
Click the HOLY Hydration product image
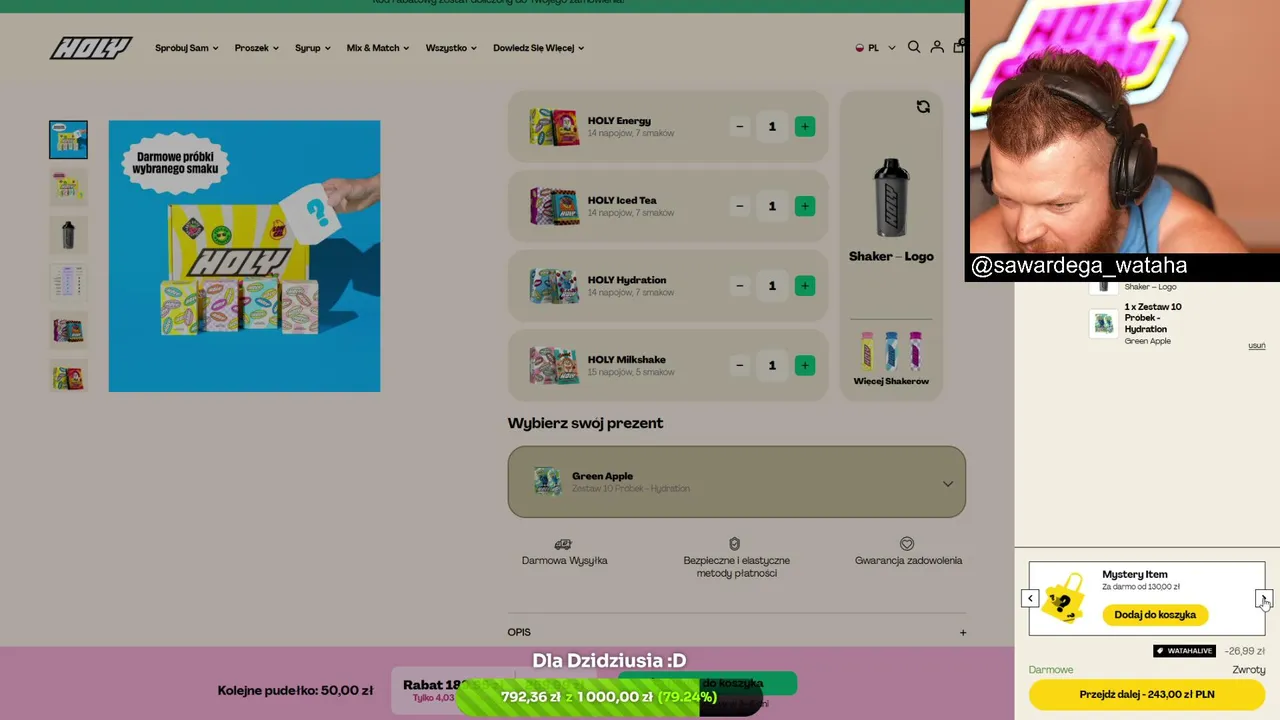[x=554, y=286]
